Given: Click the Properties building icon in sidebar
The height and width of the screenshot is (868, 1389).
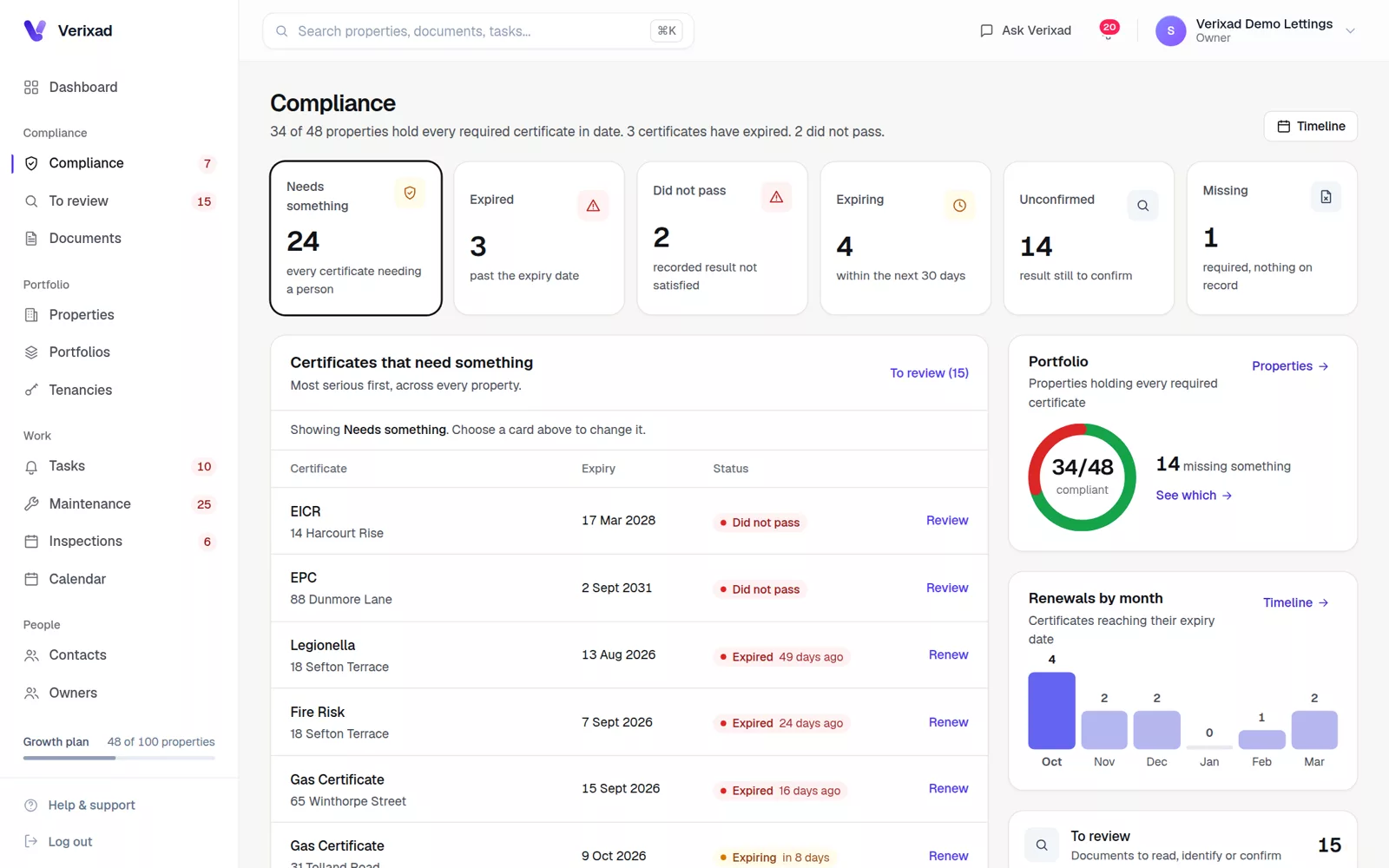Looking at the screenshot, I should click(31, 315).
